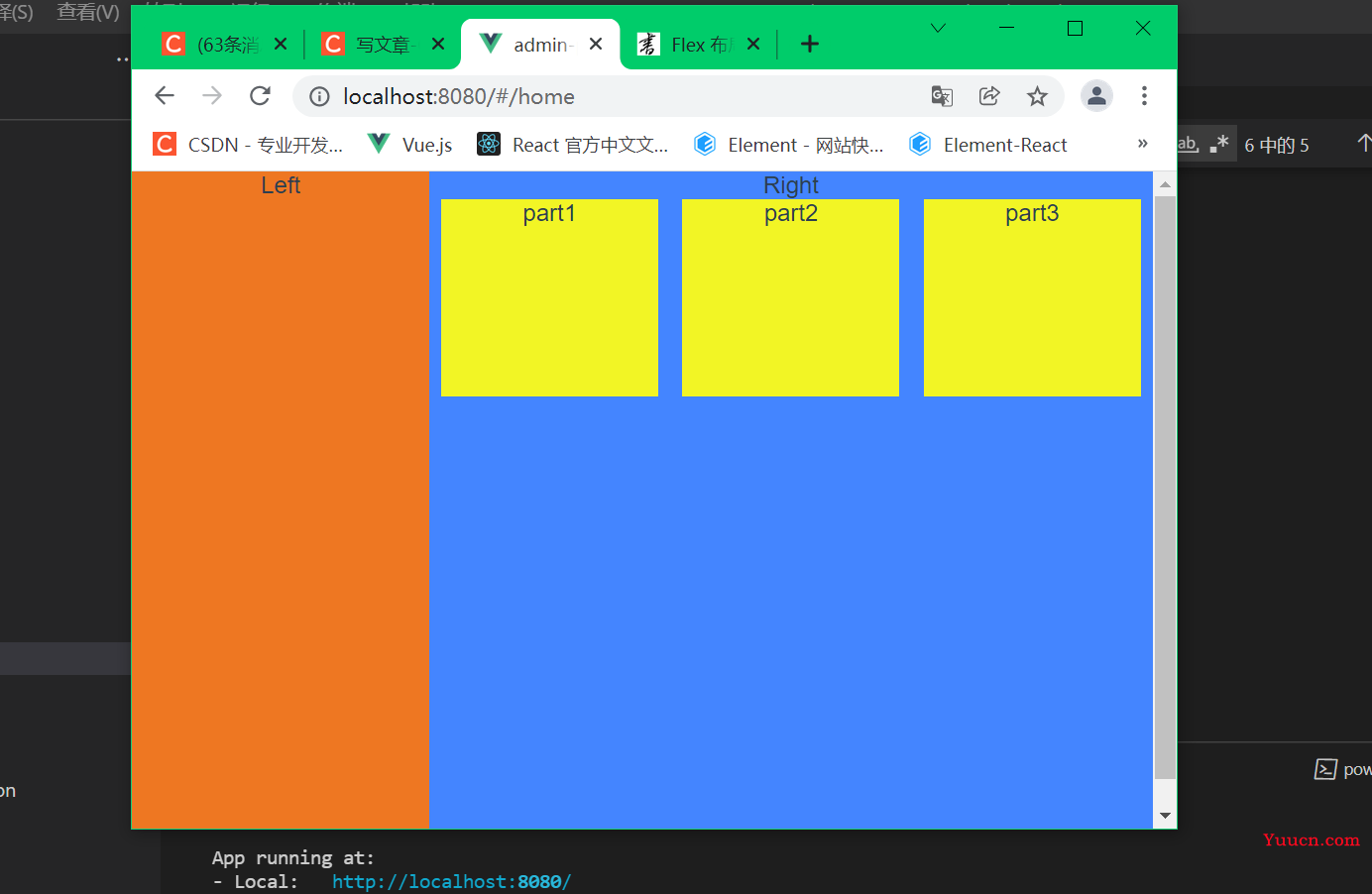This screenshot has height=894, width=1372.
Task: Click the yellow part1 box
Action: click(x=549, y=297)
